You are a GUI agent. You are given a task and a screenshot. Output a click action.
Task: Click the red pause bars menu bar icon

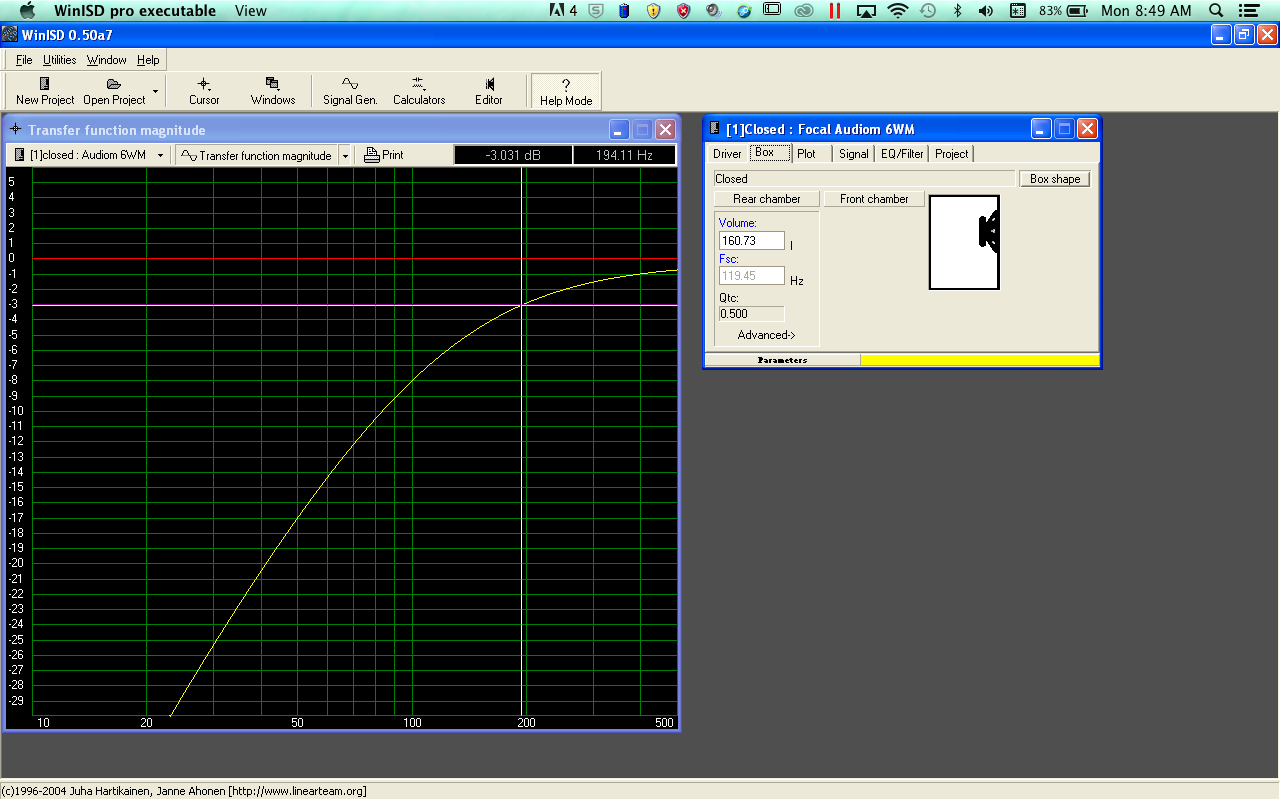click(835, 11)
